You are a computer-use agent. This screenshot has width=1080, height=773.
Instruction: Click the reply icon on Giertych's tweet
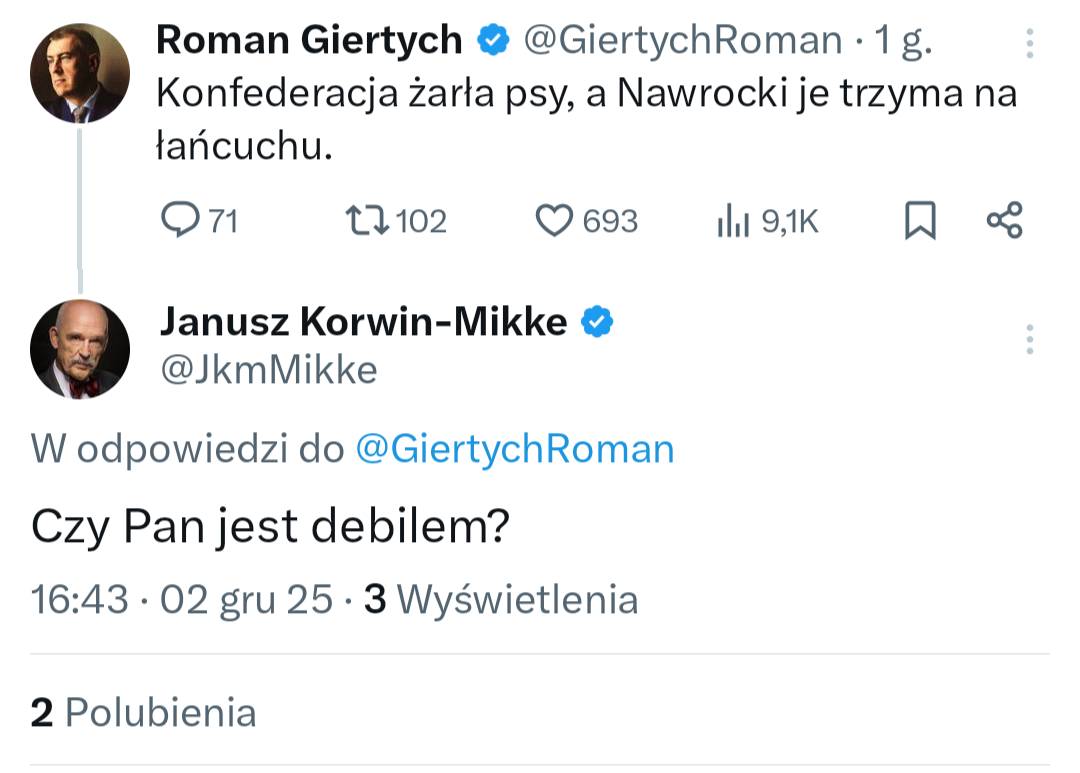pos(181,220)
